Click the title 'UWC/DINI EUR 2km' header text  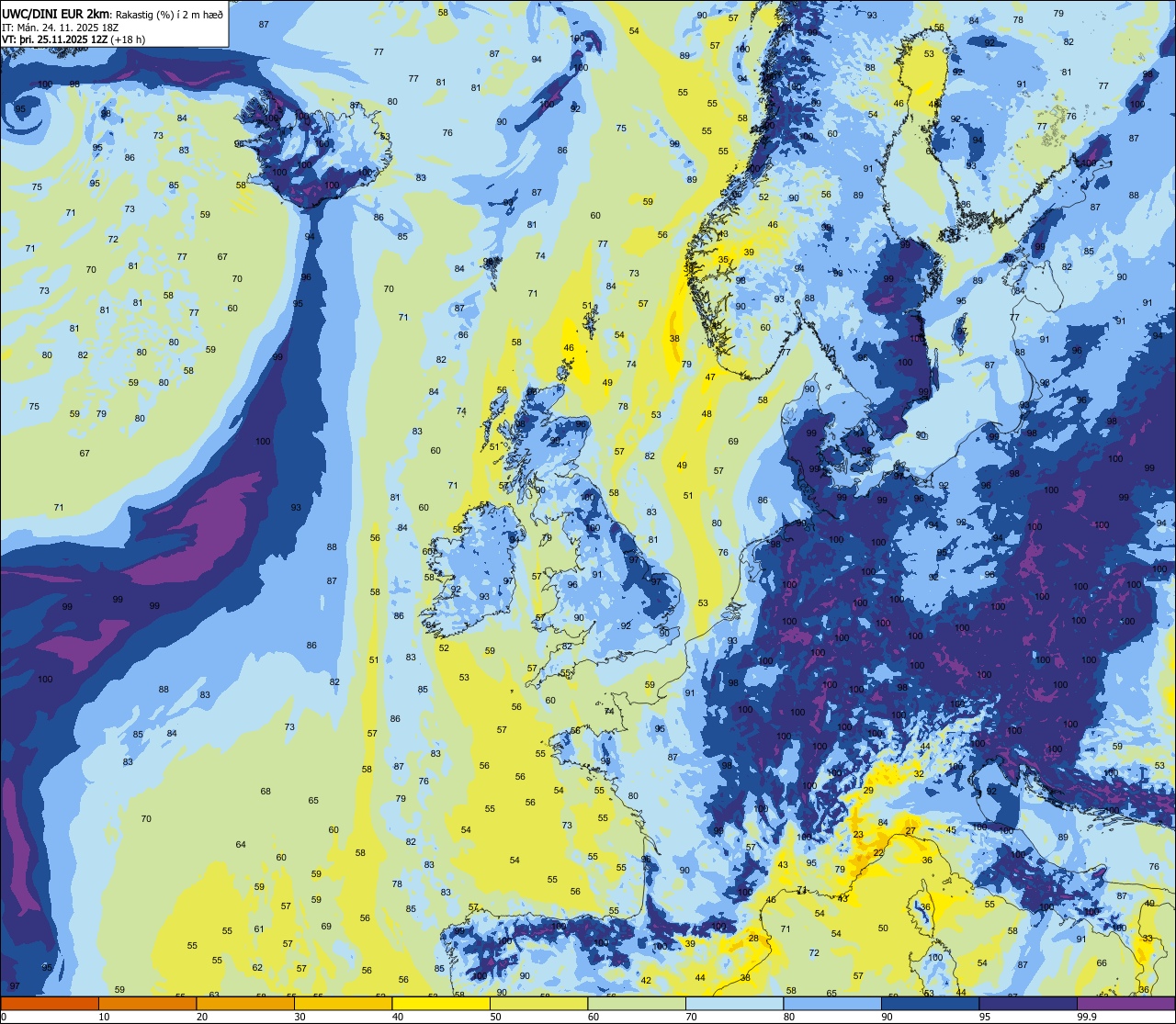click(54, 14)
